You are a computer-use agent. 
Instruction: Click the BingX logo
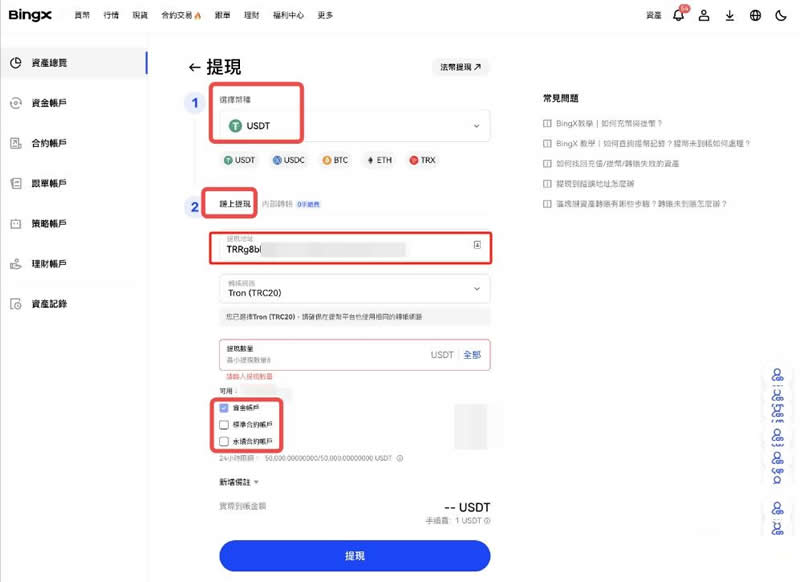point(29,15)
